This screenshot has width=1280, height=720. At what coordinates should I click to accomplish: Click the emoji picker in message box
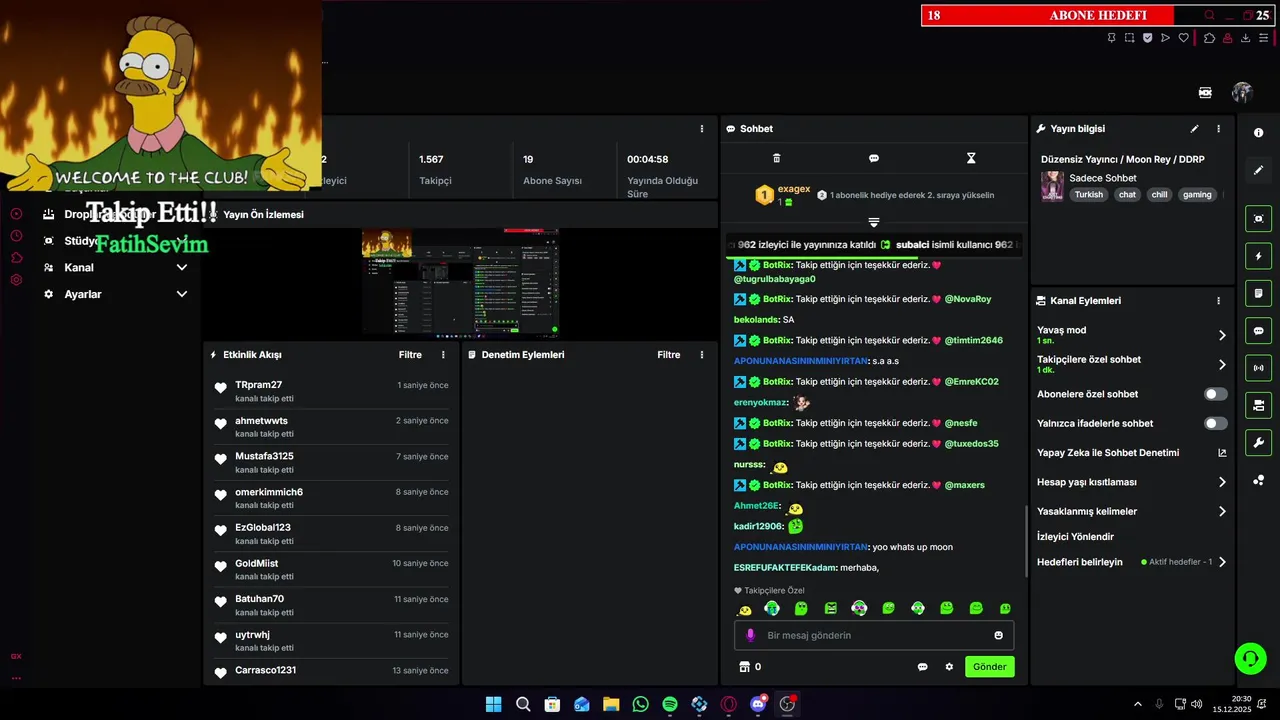[x=998, y=635]
